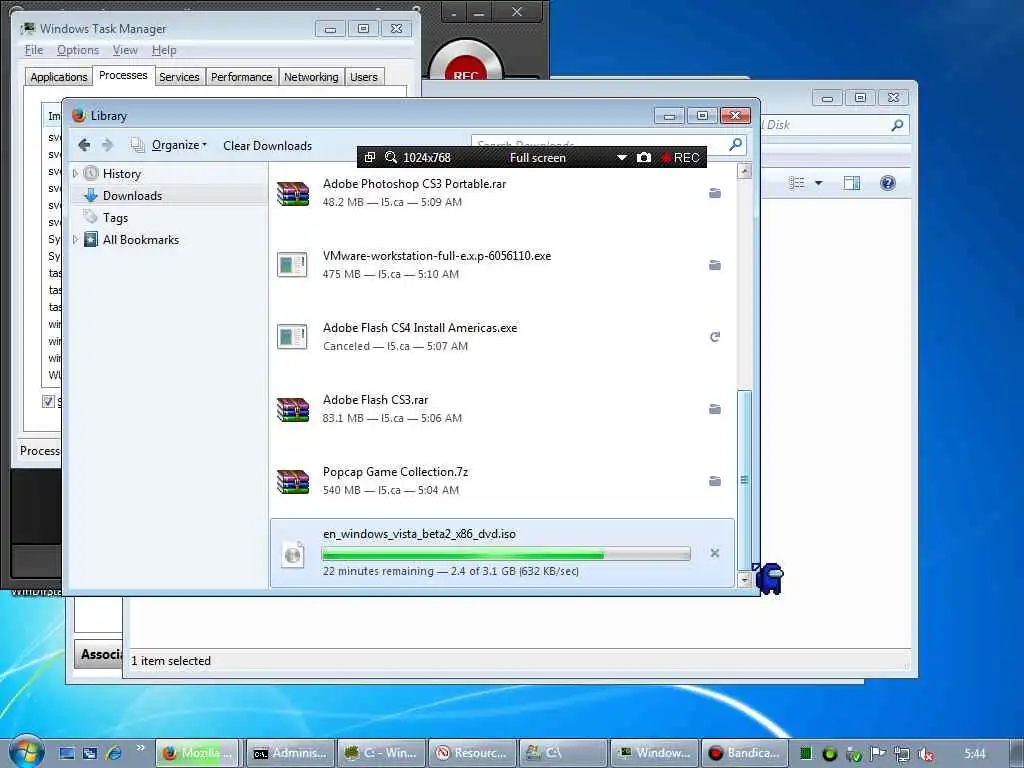Open the Organize dropdown in Library
Image resolution: width=1024 pixels, height=768 pixels.
tap(179, 145)
